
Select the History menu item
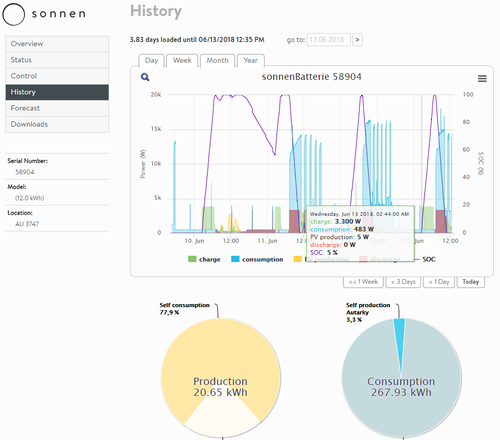click(x=57, y=92)
